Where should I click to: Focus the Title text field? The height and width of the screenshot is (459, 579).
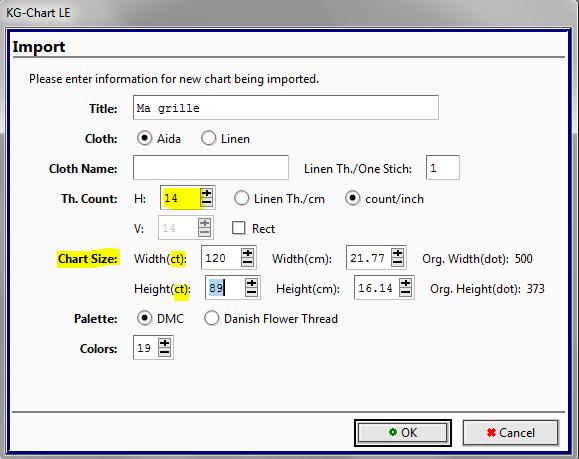286,107
